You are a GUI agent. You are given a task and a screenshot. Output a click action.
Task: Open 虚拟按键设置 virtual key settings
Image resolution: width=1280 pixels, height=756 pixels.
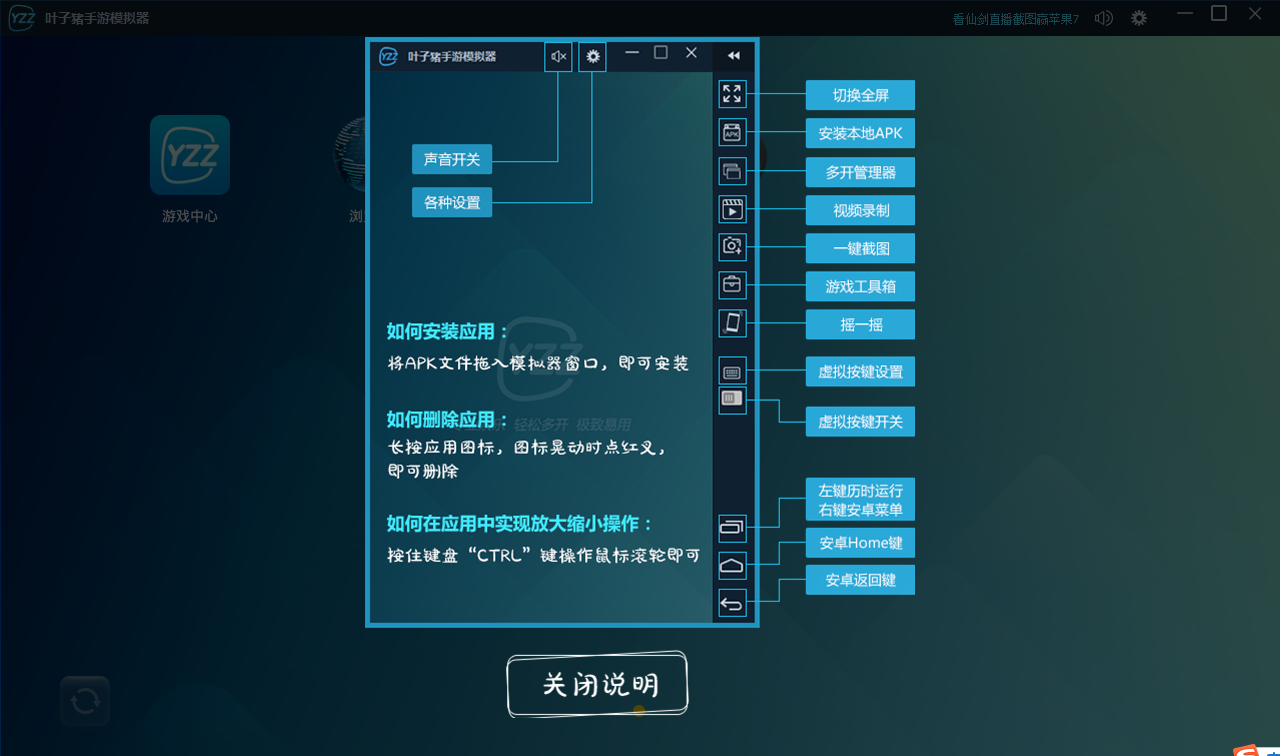(732, 369)
